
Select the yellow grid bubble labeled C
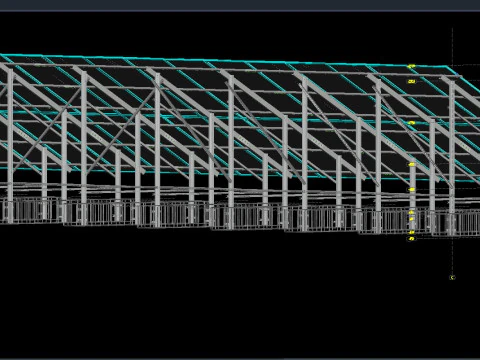(452, 277)
